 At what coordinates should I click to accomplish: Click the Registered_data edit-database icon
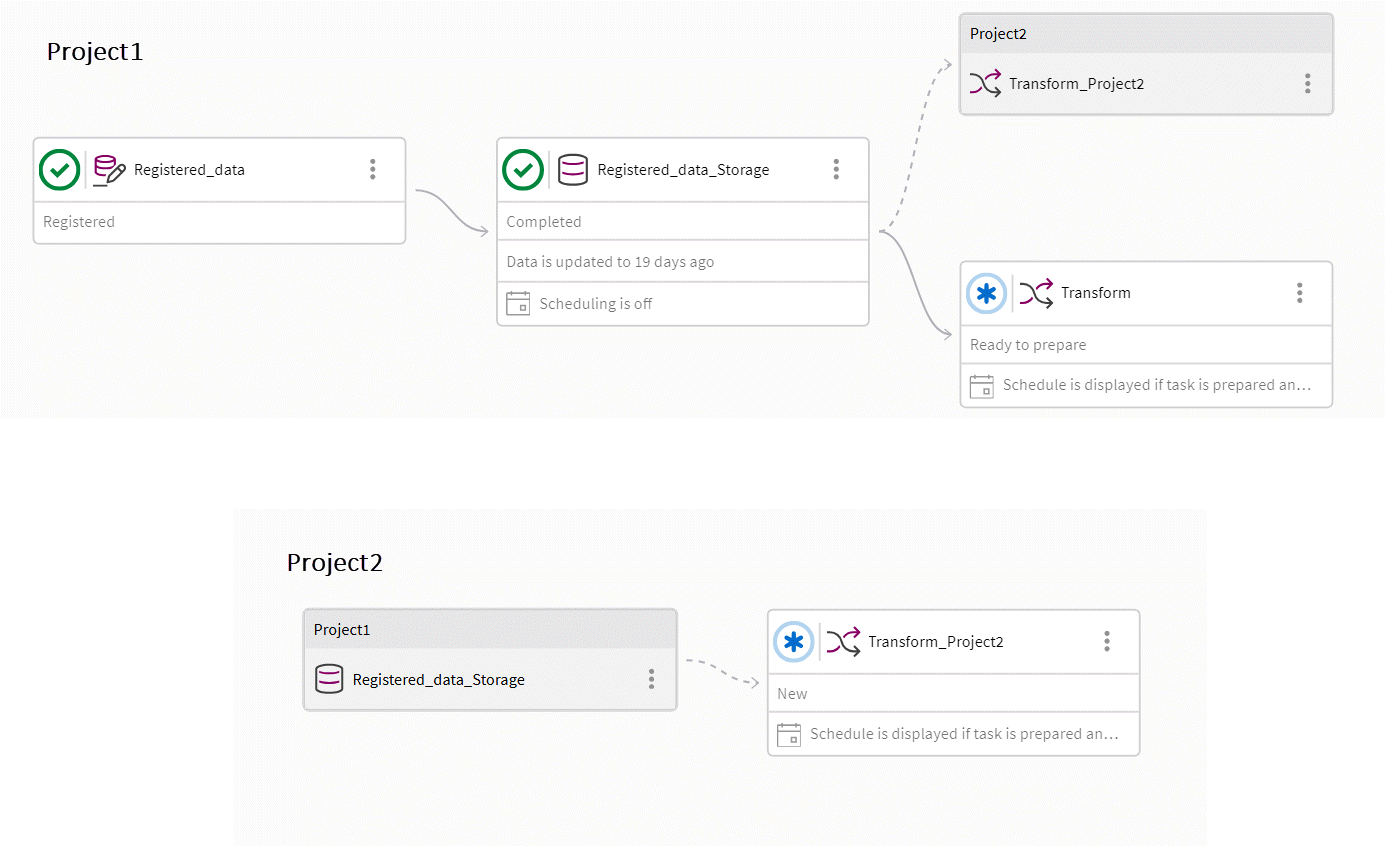click(109, 170)
